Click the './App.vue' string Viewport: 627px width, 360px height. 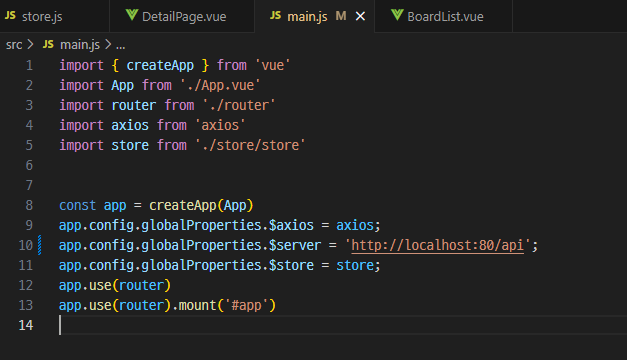[220, 85]
